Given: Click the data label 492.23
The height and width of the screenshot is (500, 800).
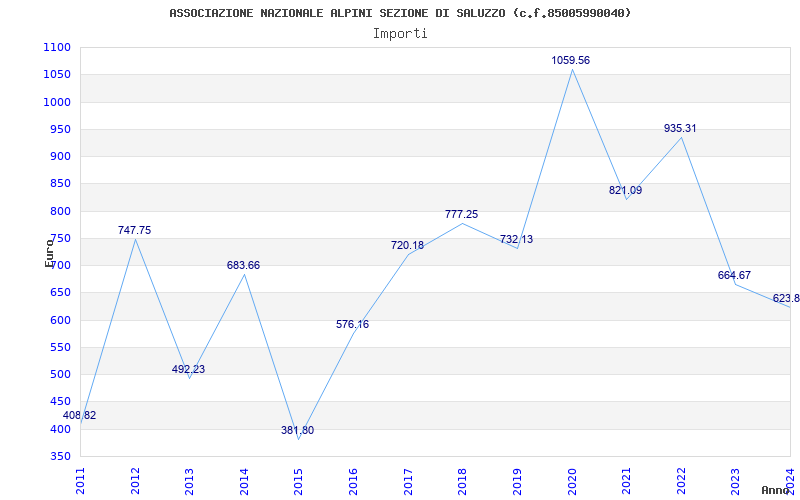Looking at the screenshot, I should 189,369.
